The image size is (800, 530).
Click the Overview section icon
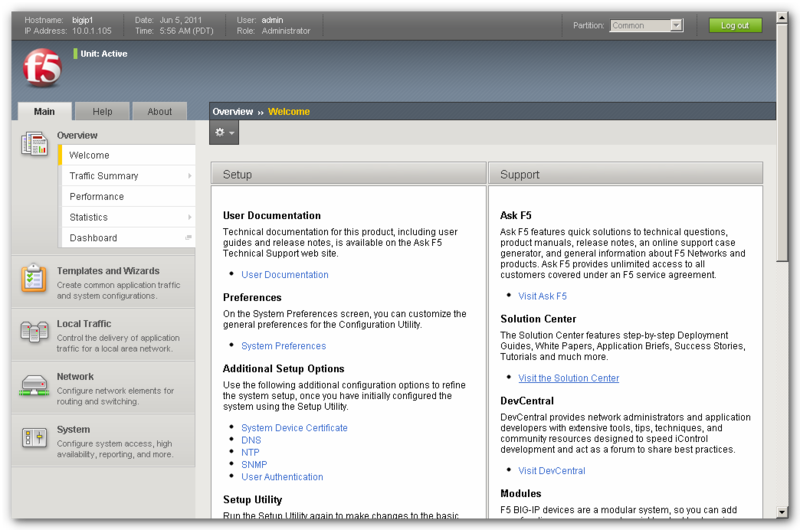[35, 143]
